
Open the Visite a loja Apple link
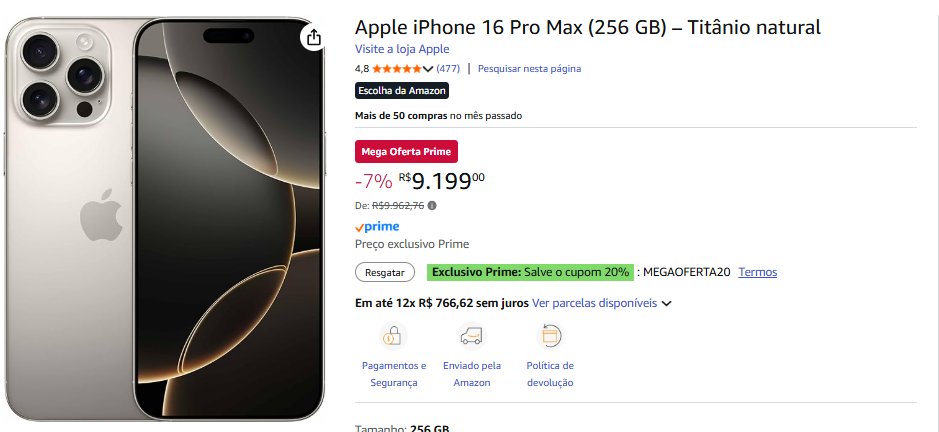pos(402,49)
